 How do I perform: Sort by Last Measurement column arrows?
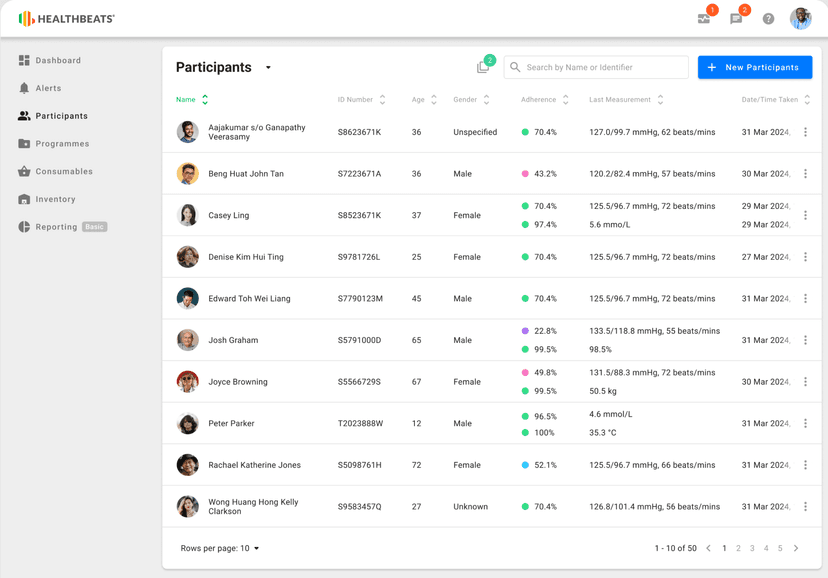660,99
